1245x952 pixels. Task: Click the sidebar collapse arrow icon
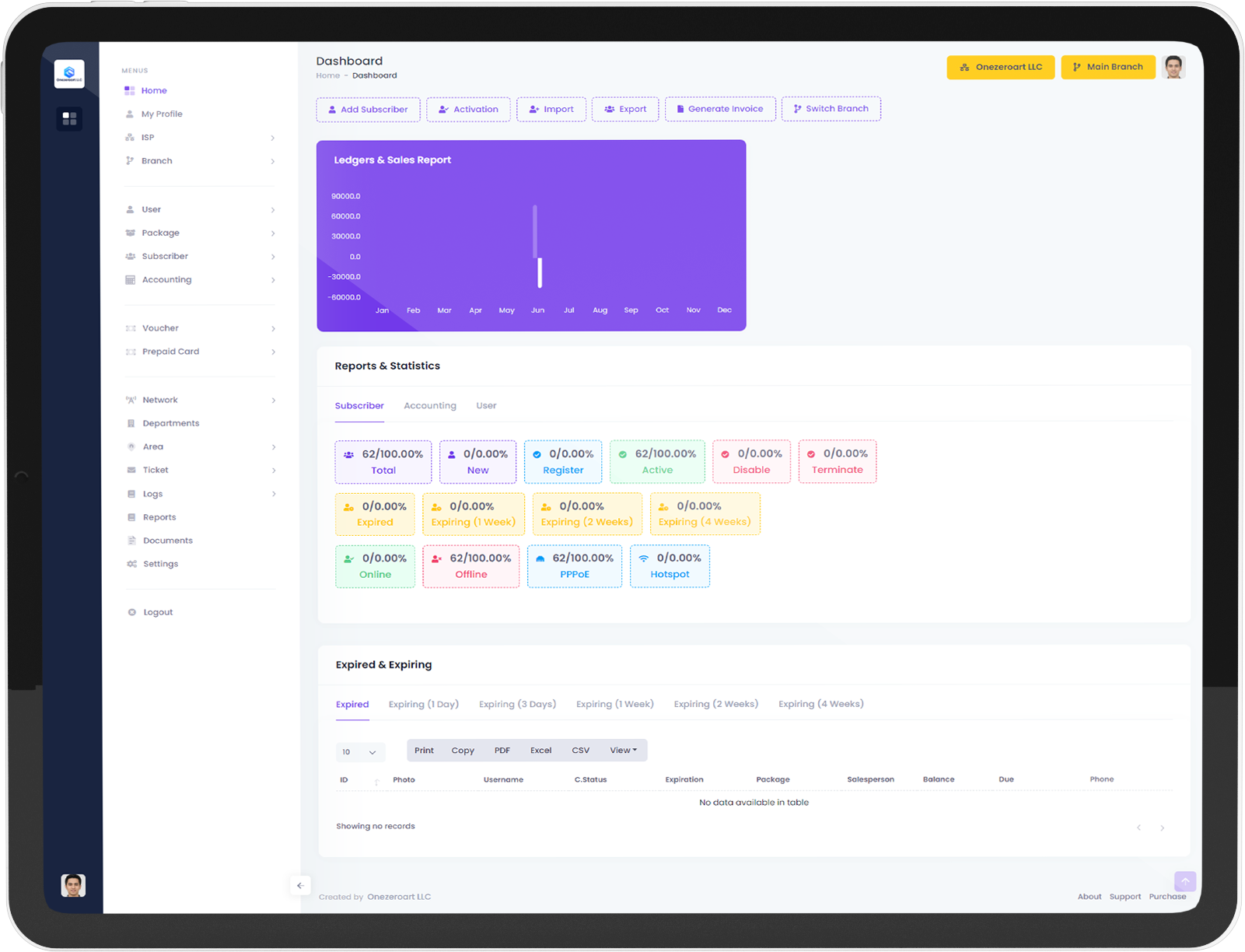coord(300,885)
